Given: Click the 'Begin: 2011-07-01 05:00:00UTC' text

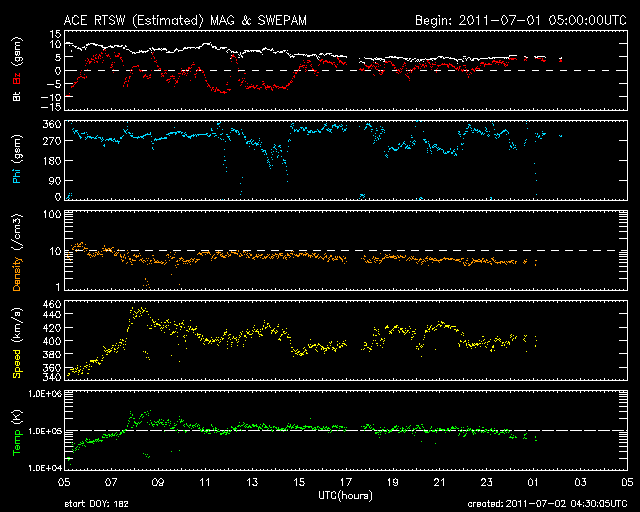Looking at the screenshot, I should (521, 20).
